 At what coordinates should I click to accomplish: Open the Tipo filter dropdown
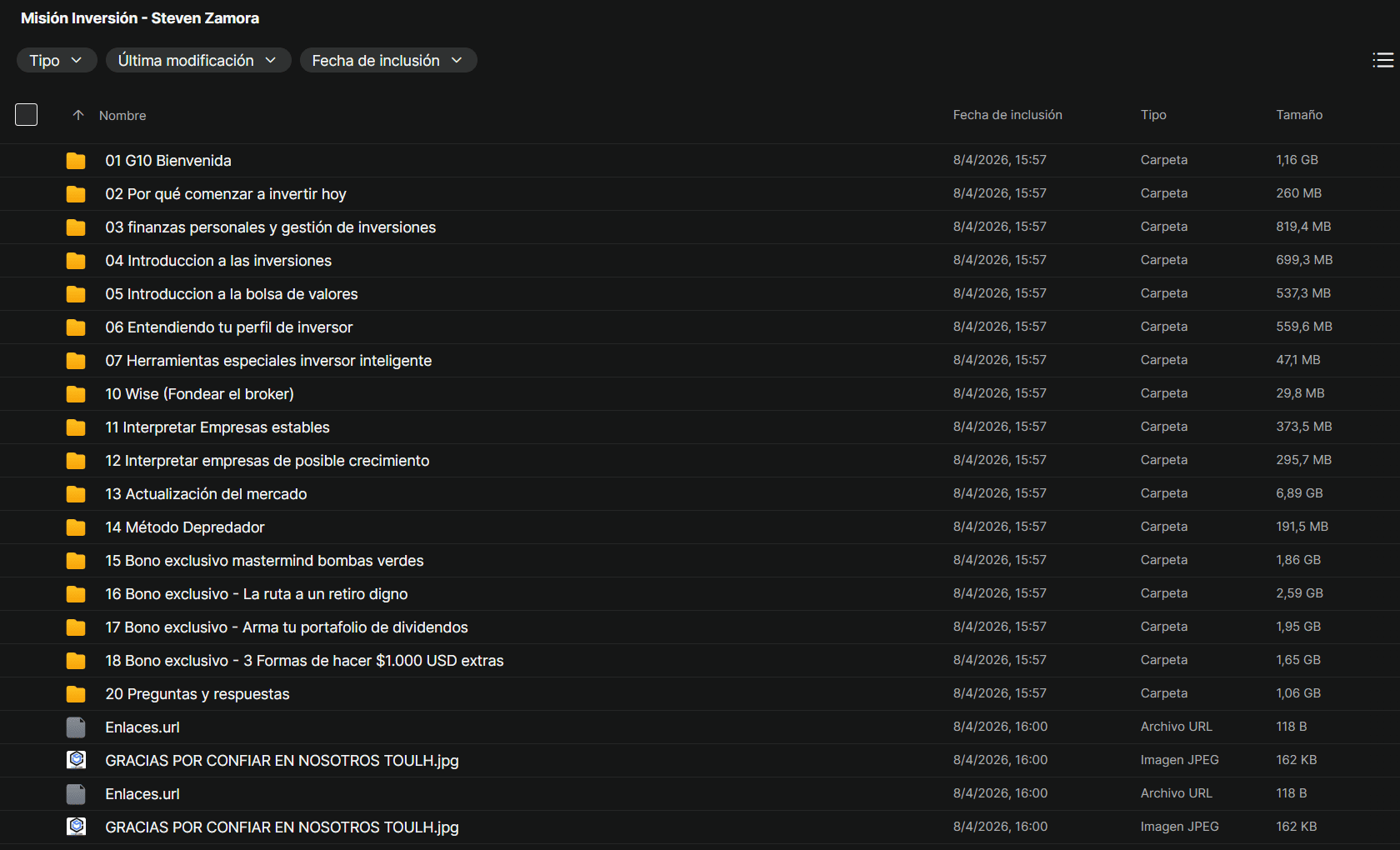click(x=56, y=61)
